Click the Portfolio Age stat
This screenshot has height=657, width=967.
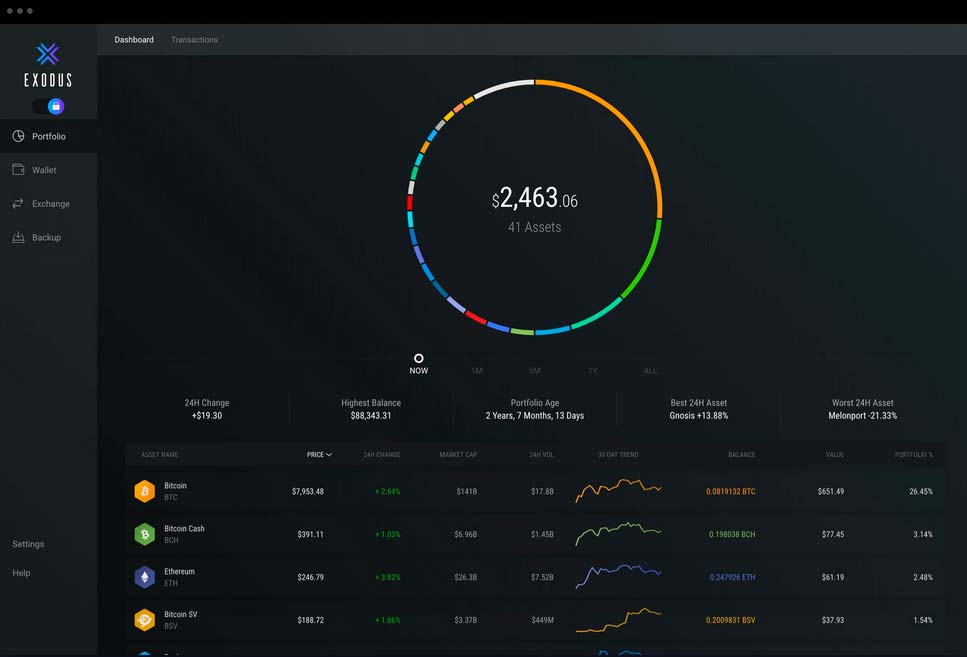point(535,409)
